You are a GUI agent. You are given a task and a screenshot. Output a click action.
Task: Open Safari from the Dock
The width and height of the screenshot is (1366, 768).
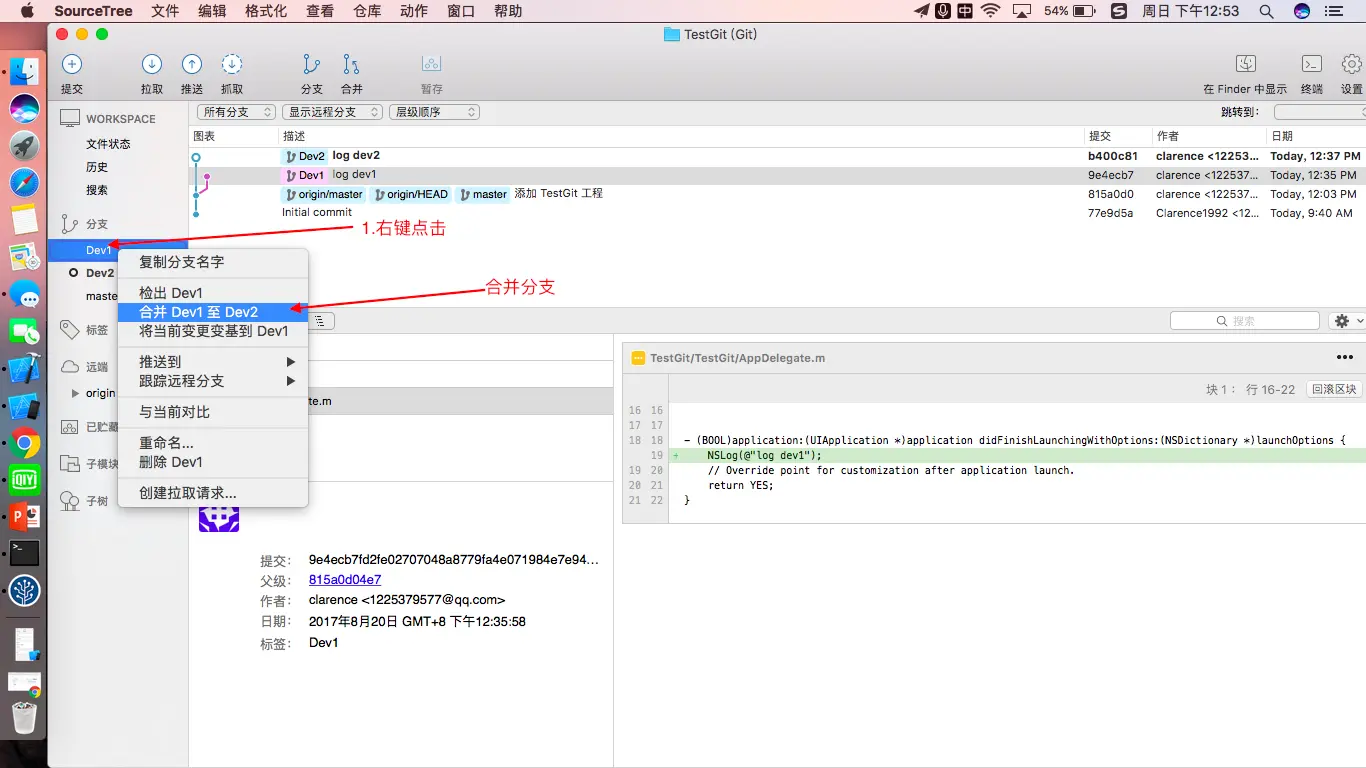tap(24, 183)
